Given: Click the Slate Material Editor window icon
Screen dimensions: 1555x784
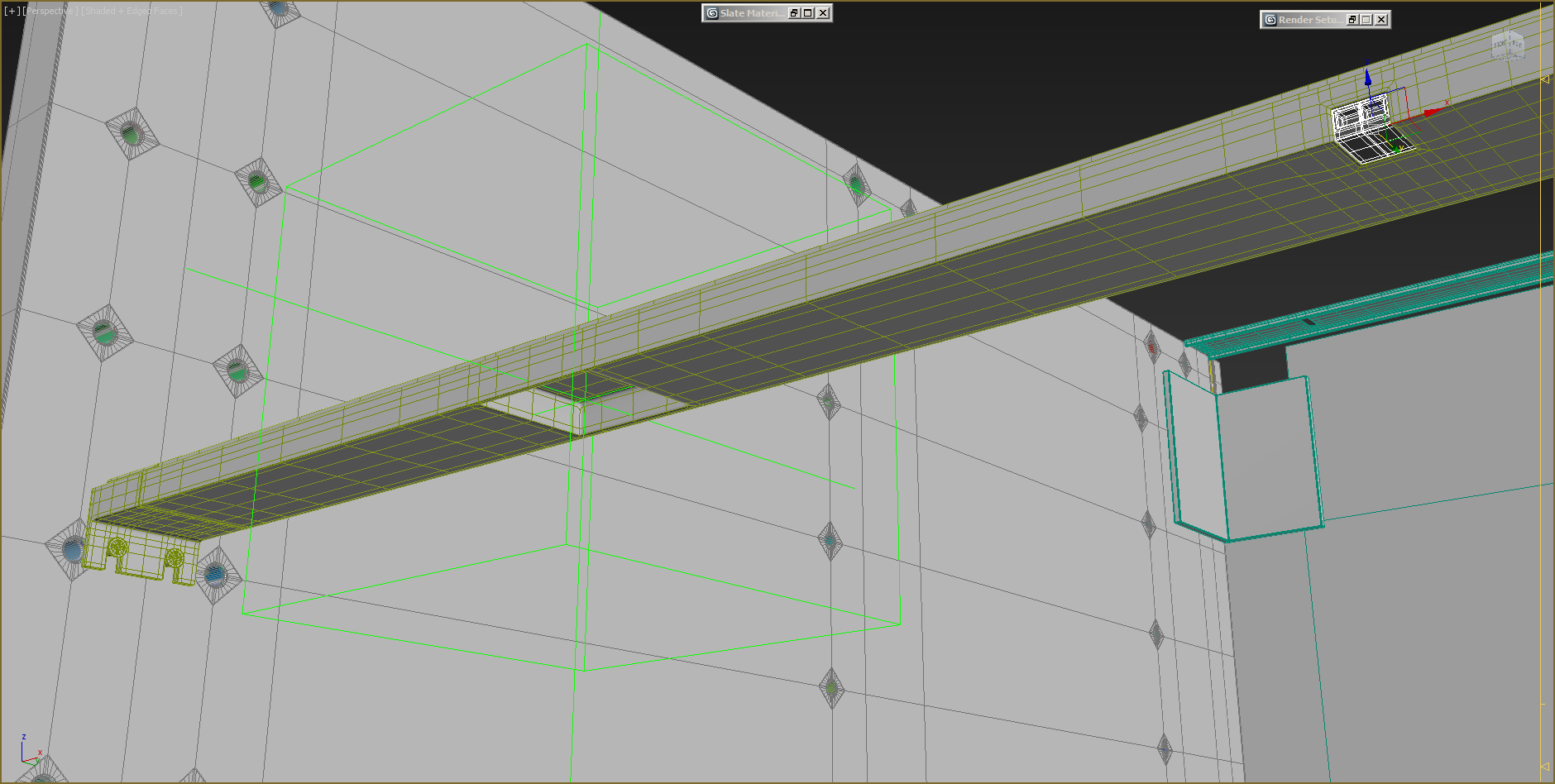Looking at the screenshot, I should (x=712, y=13).
